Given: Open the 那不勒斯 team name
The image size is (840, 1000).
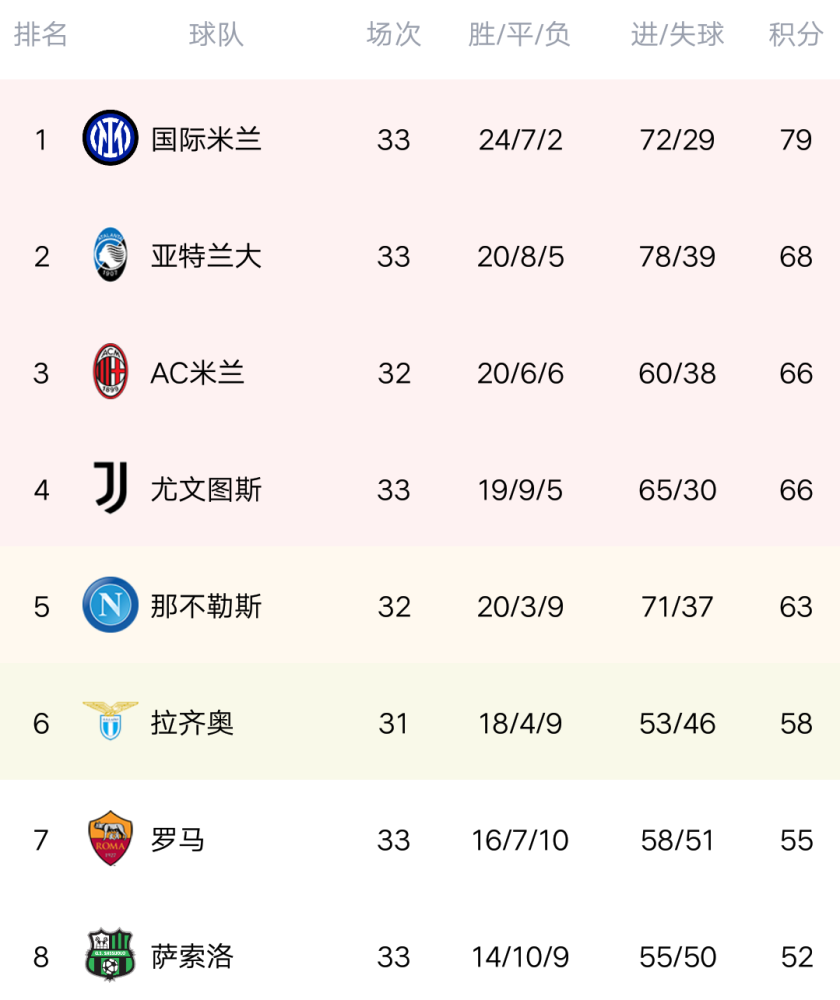Looking at the screenshot, I should (206, 607).
